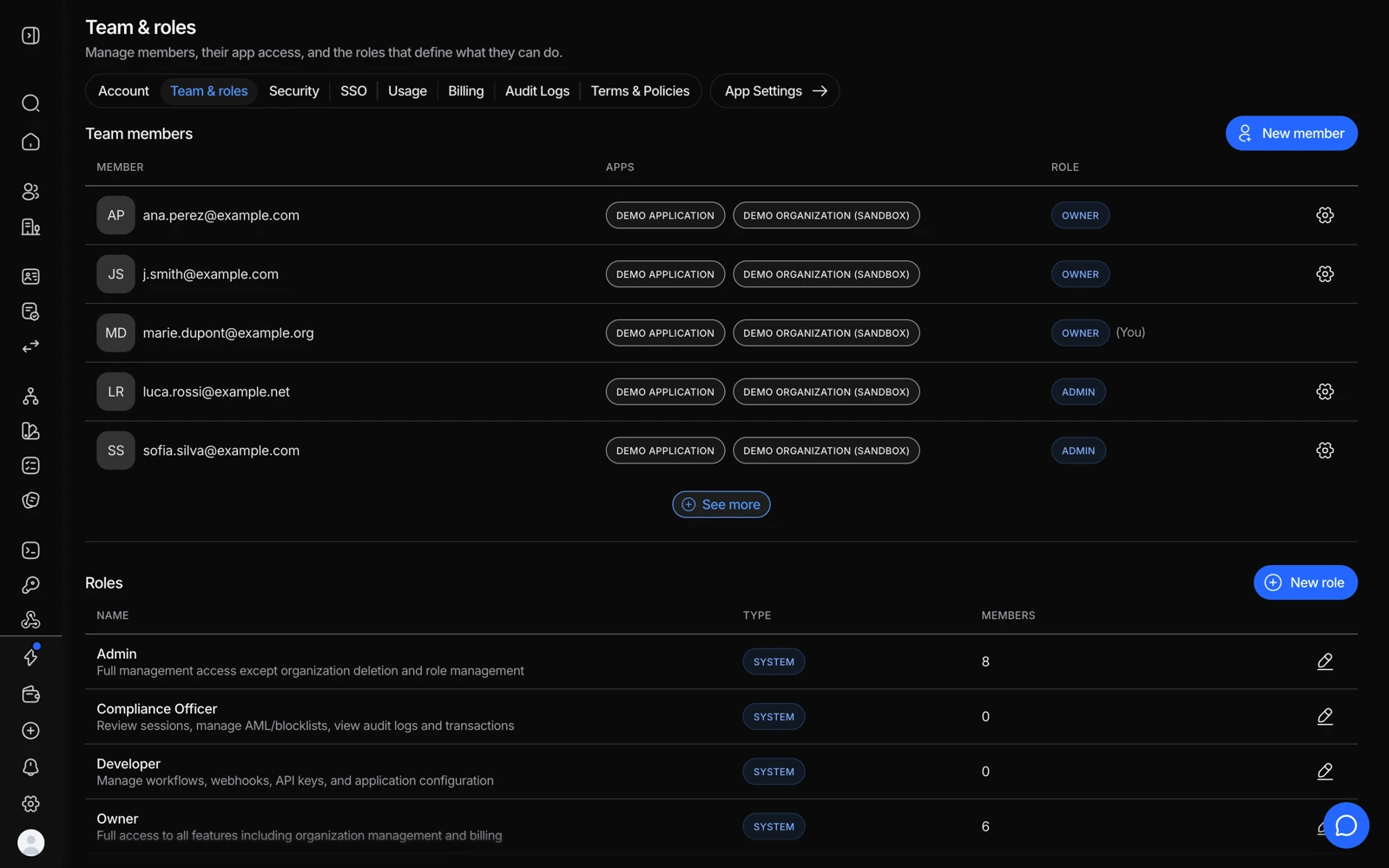Screen dimensions: 1389x868
Task: Open the transactions arrows sidebar icon
Action: point(30,345)
